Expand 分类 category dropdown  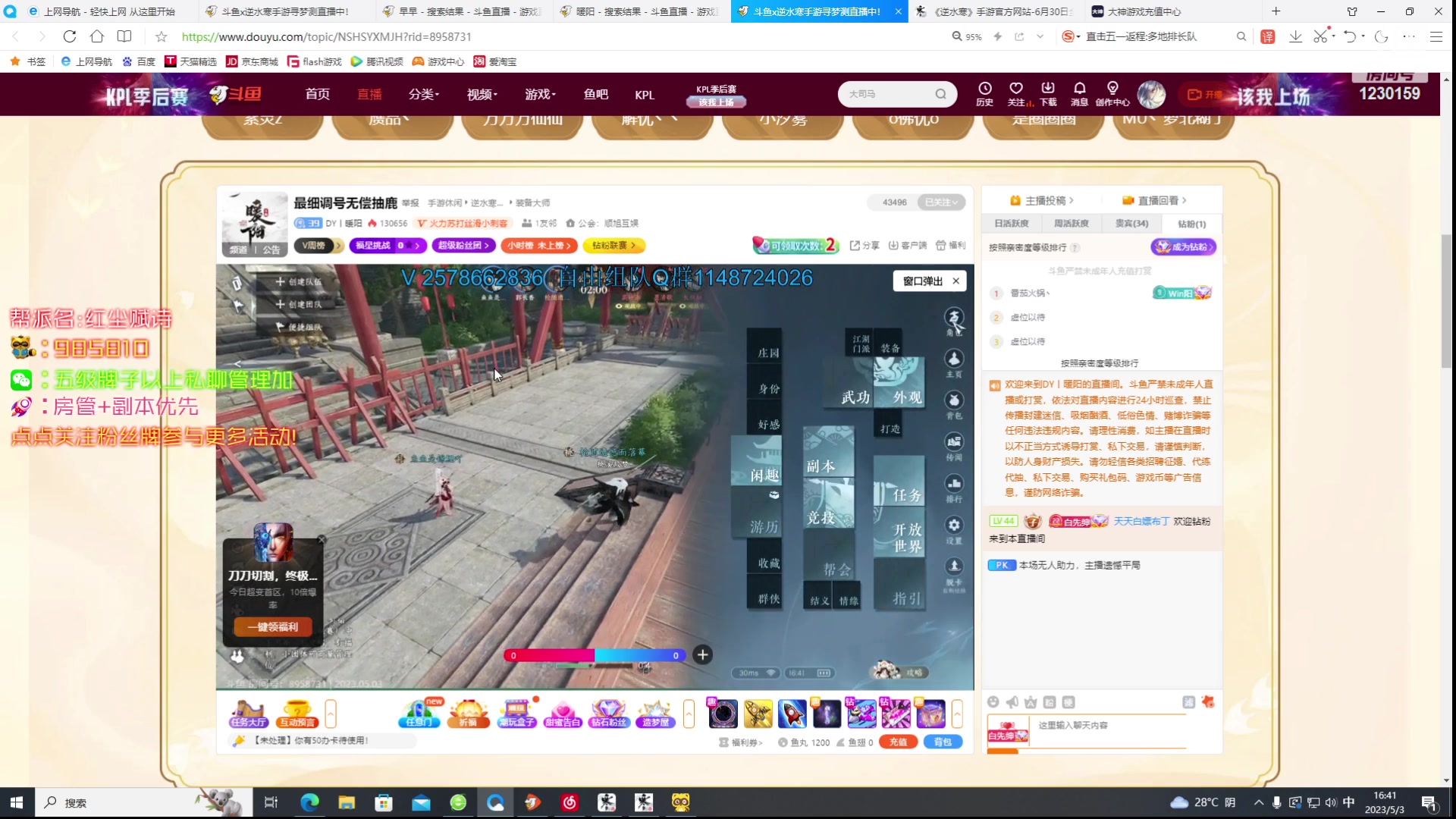pyautogui.click(x=423, y=94)
